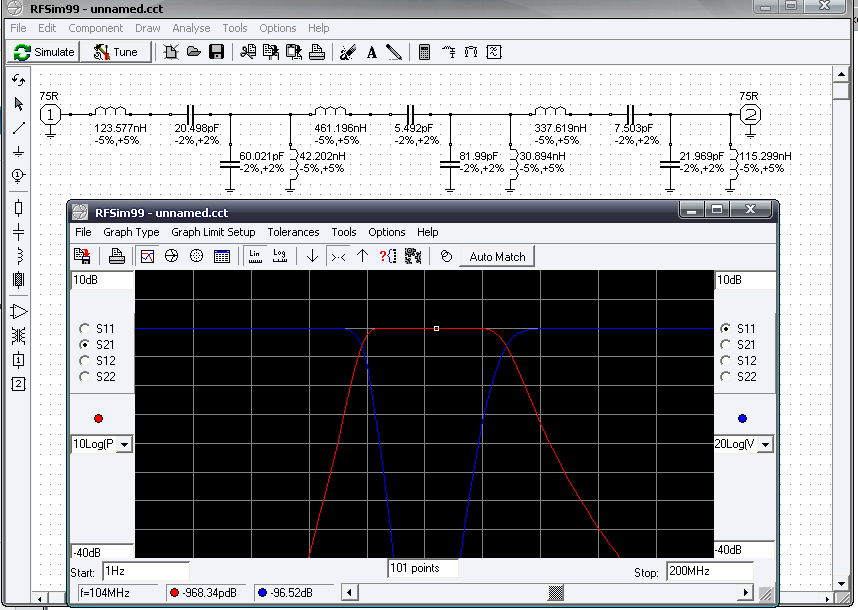Select the wire drawing tool
Viewport: 858px width, 610px height.
(x=18, y=128)
